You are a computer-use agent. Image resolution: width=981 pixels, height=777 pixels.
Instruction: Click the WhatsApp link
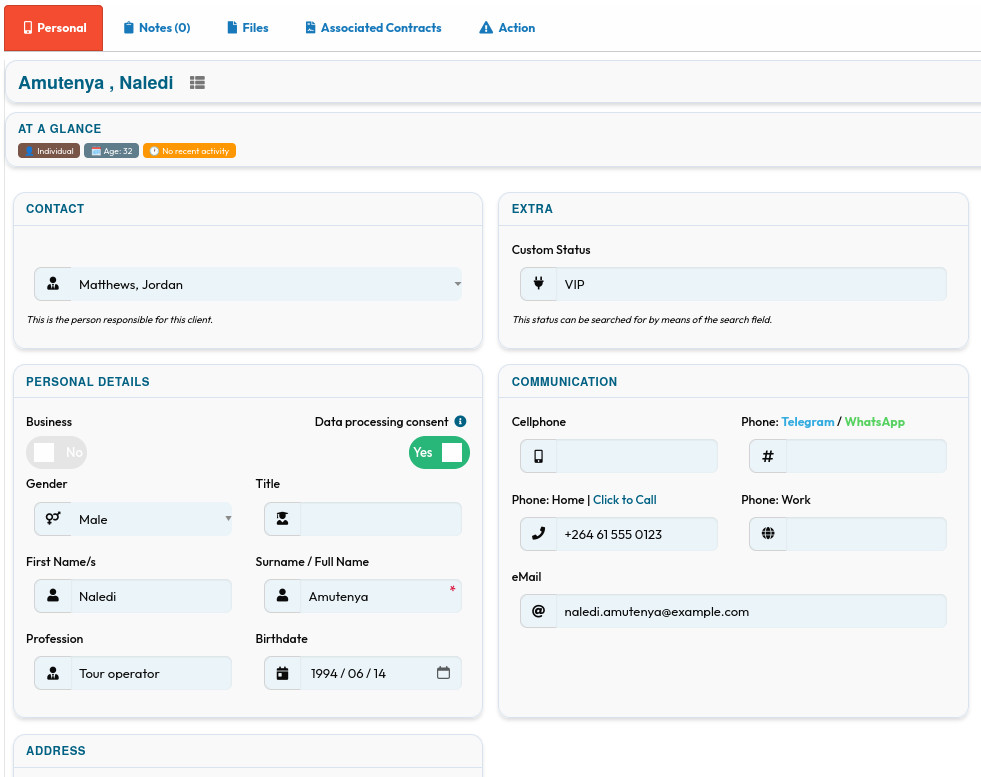pos(875,422)
